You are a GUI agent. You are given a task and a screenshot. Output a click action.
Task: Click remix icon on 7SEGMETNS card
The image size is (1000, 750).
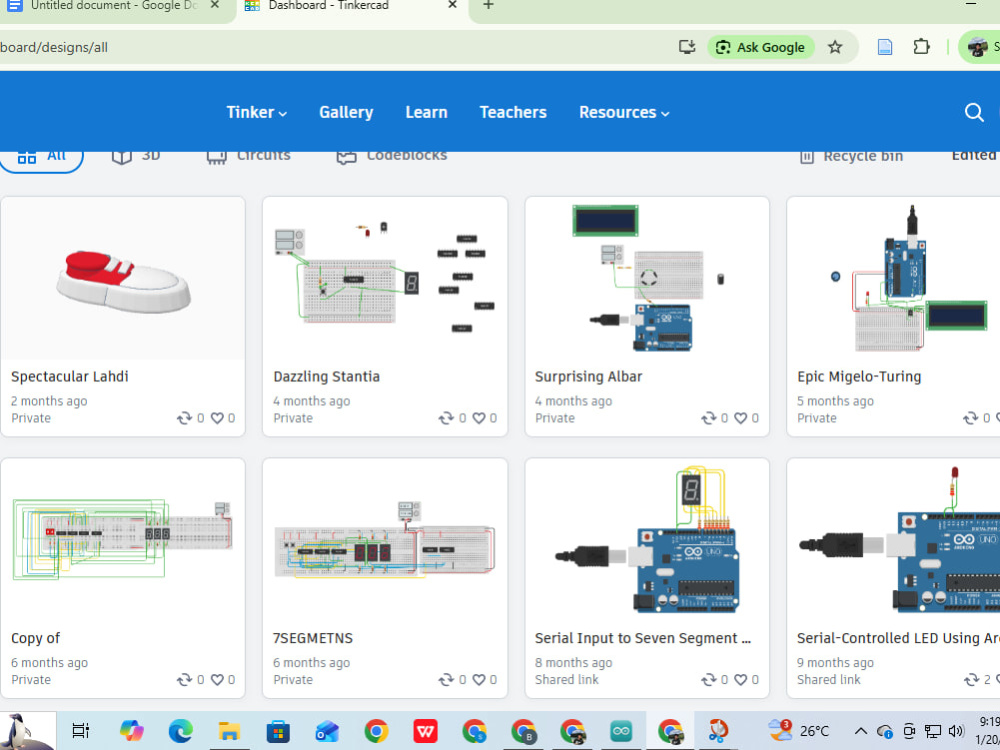pyautogui.click(x=446, y=680)
